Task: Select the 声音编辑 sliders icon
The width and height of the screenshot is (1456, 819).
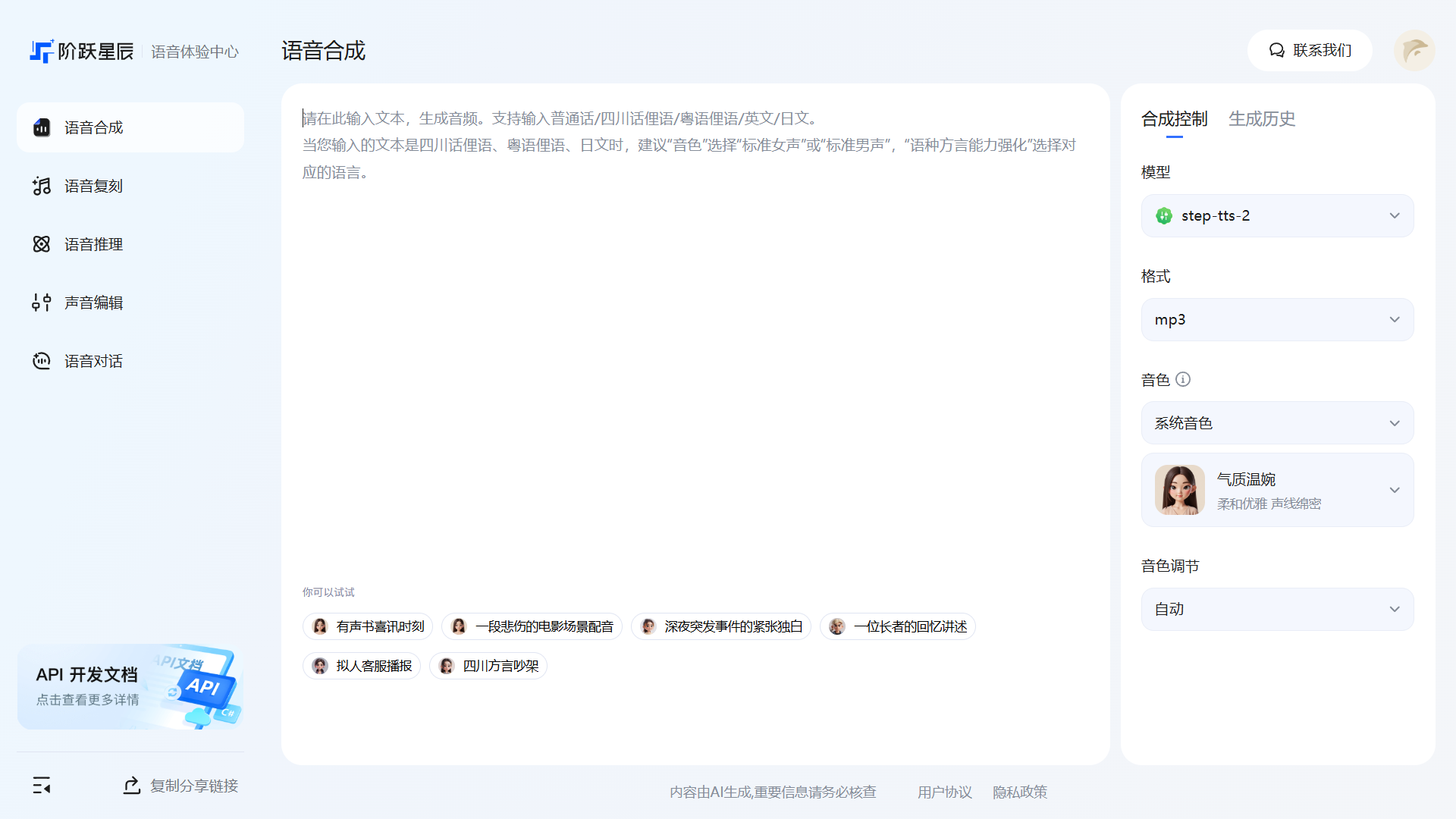Action: pos(42,303)
